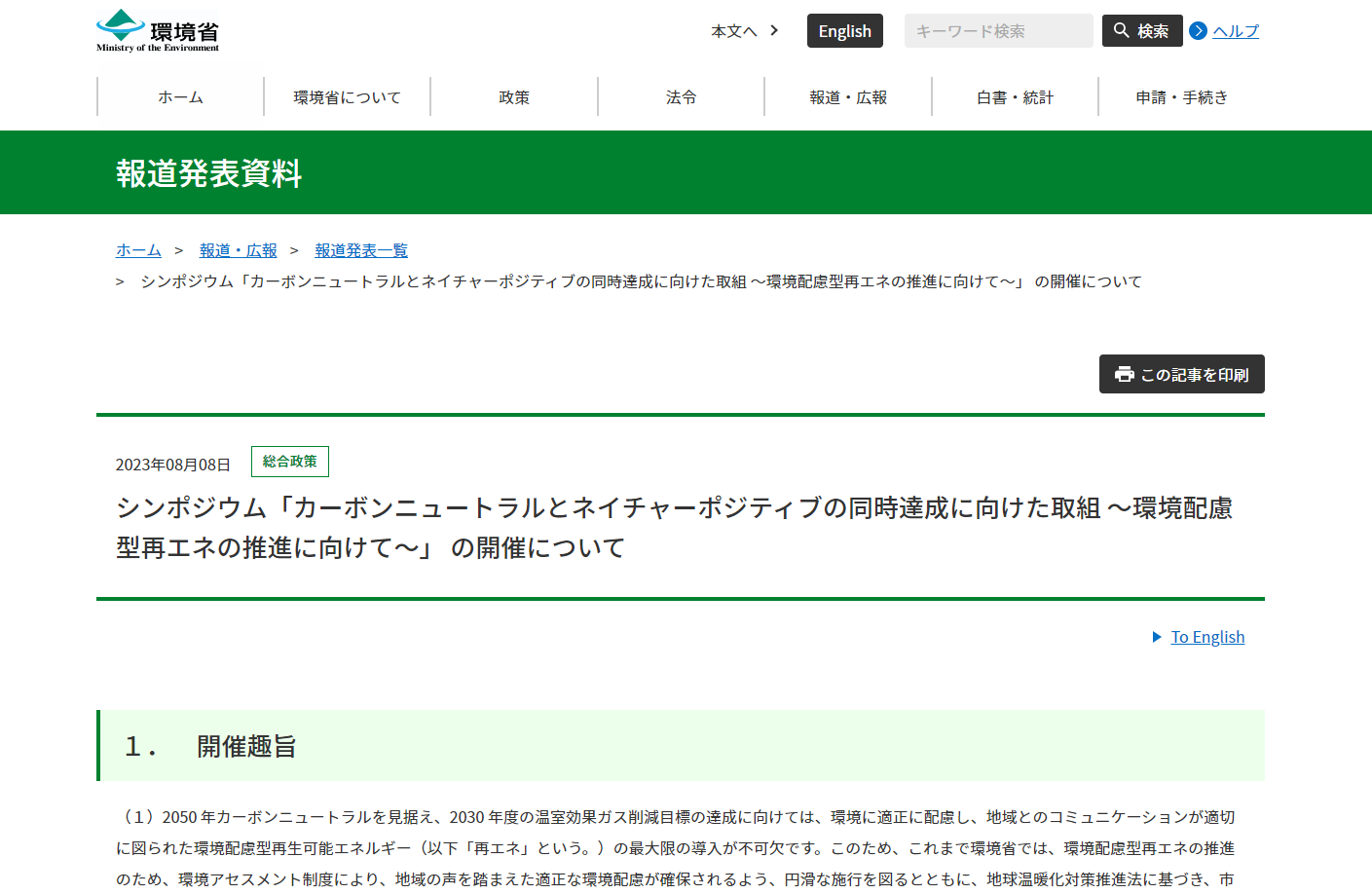Go to ホーム in the breadcrumb
This screenshot has height=894, width=1372.
[x=138, y=250]
